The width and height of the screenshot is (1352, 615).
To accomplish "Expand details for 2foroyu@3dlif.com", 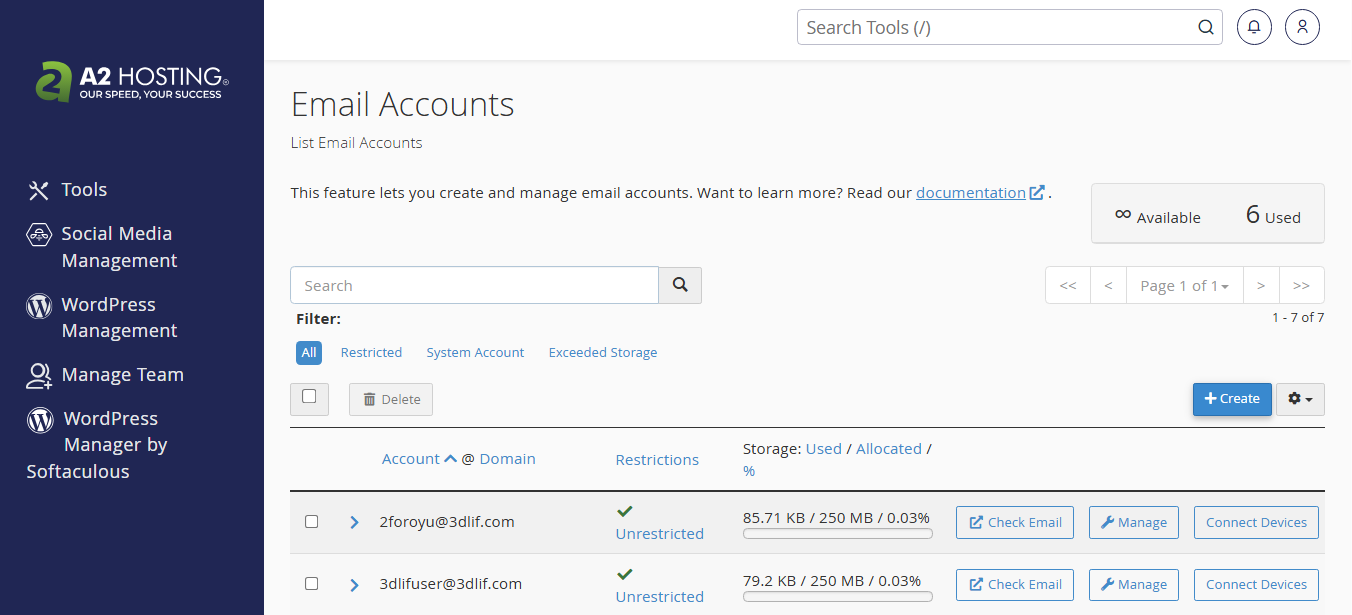I will [x=354, y=521].
